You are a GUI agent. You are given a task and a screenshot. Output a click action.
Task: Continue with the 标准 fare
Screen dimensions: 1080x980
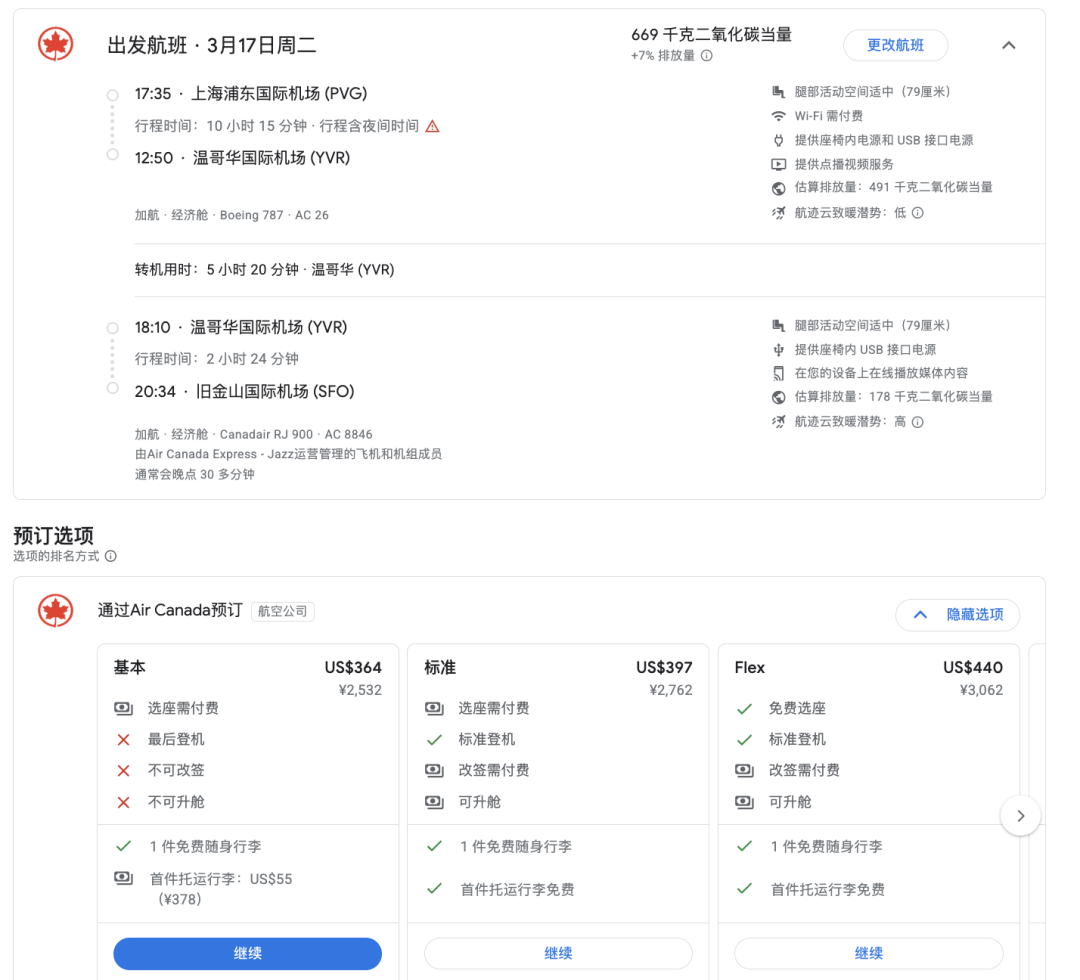(x=558, y=953)
